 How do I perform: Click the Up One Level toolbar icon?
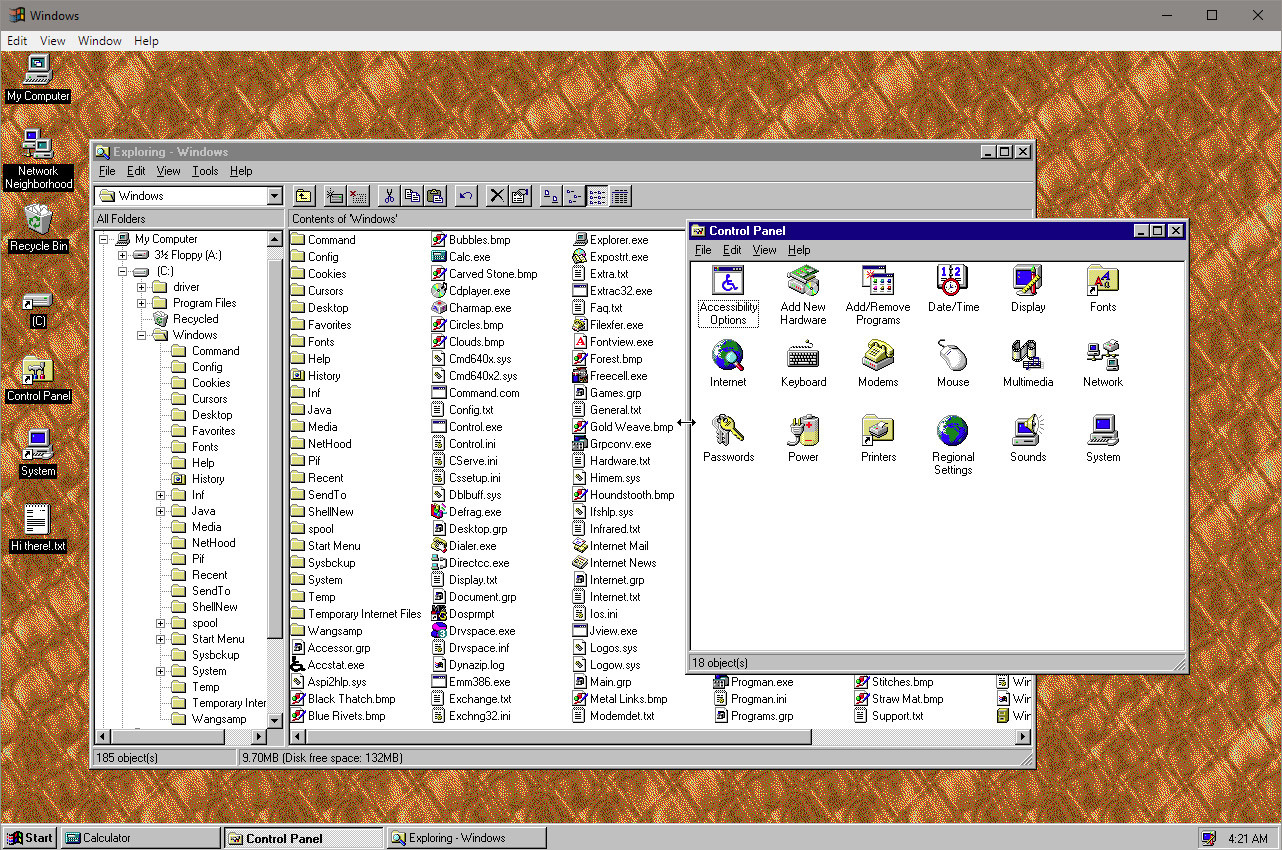tap(304, 195)
